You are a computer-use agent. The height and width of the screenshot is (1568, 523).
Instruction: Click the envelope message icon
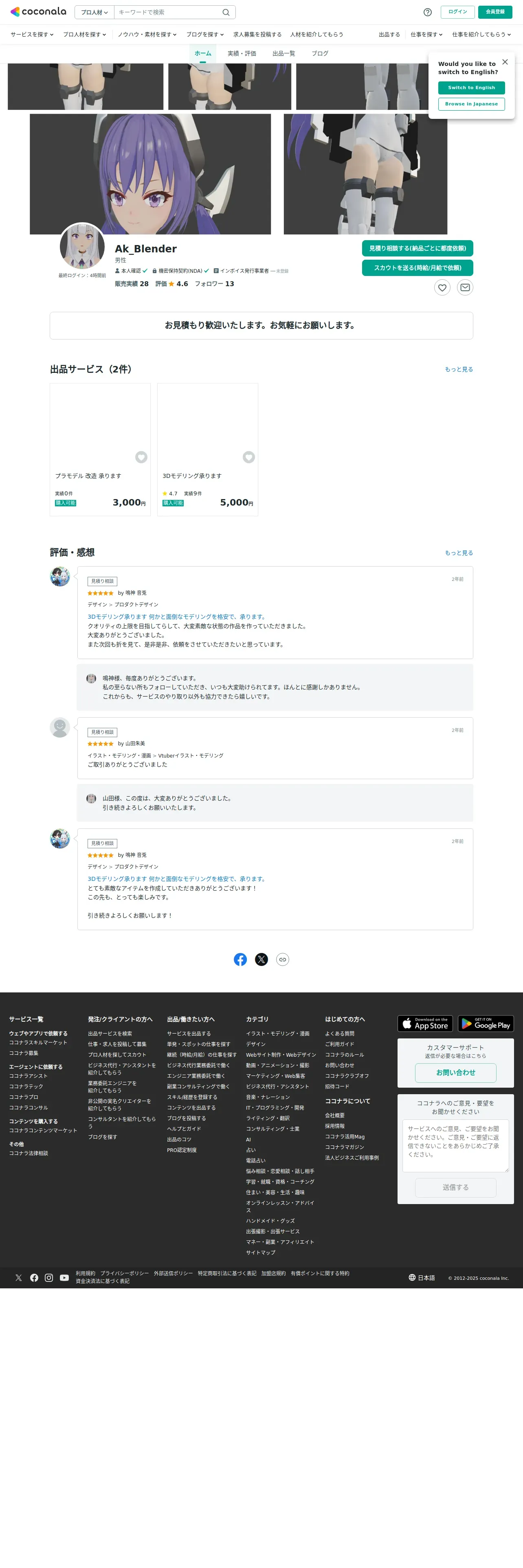(465, 287)
